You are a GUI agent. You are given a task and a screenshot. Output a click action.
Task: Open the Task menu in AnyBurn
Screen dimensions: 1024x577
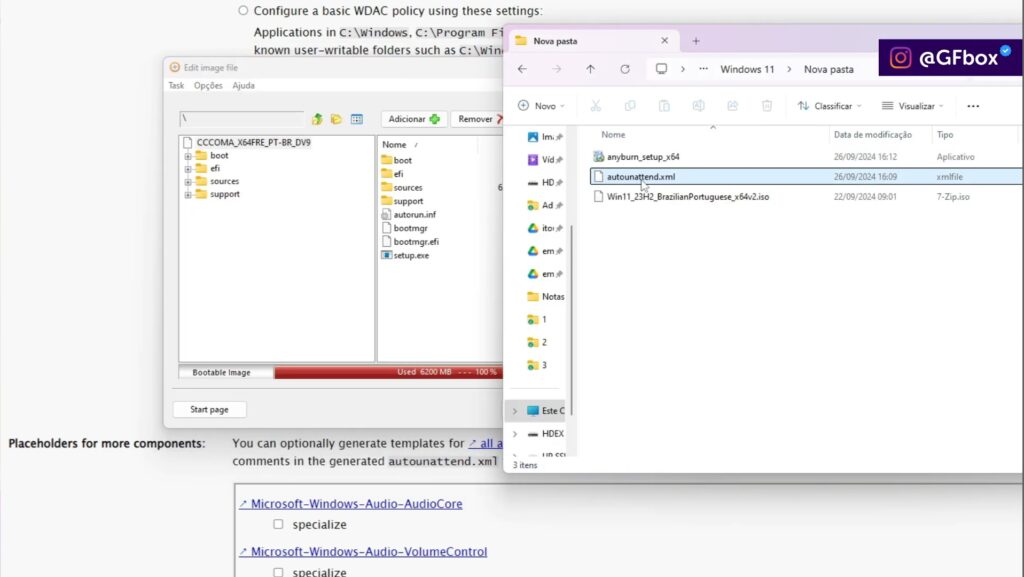[176, 86]
